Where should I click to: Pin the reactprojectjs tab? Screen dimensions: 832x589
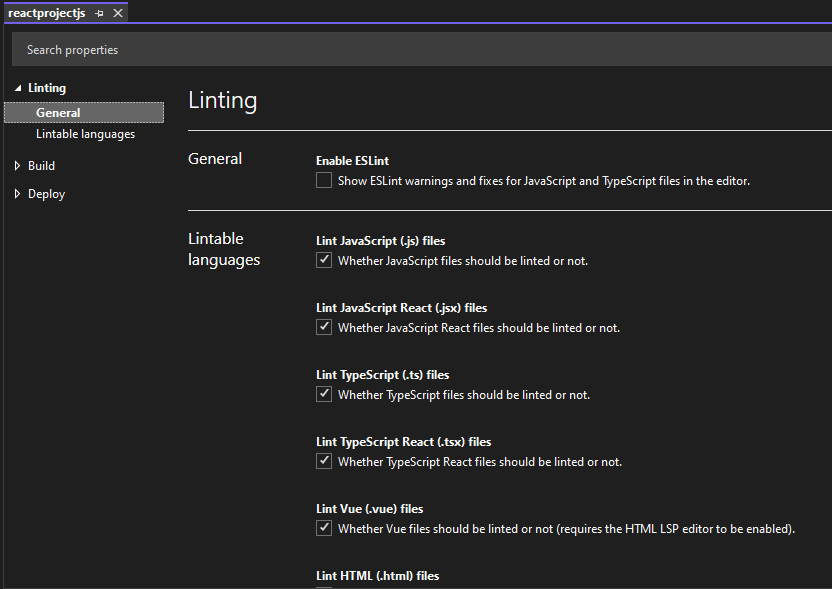click(101, 12)
